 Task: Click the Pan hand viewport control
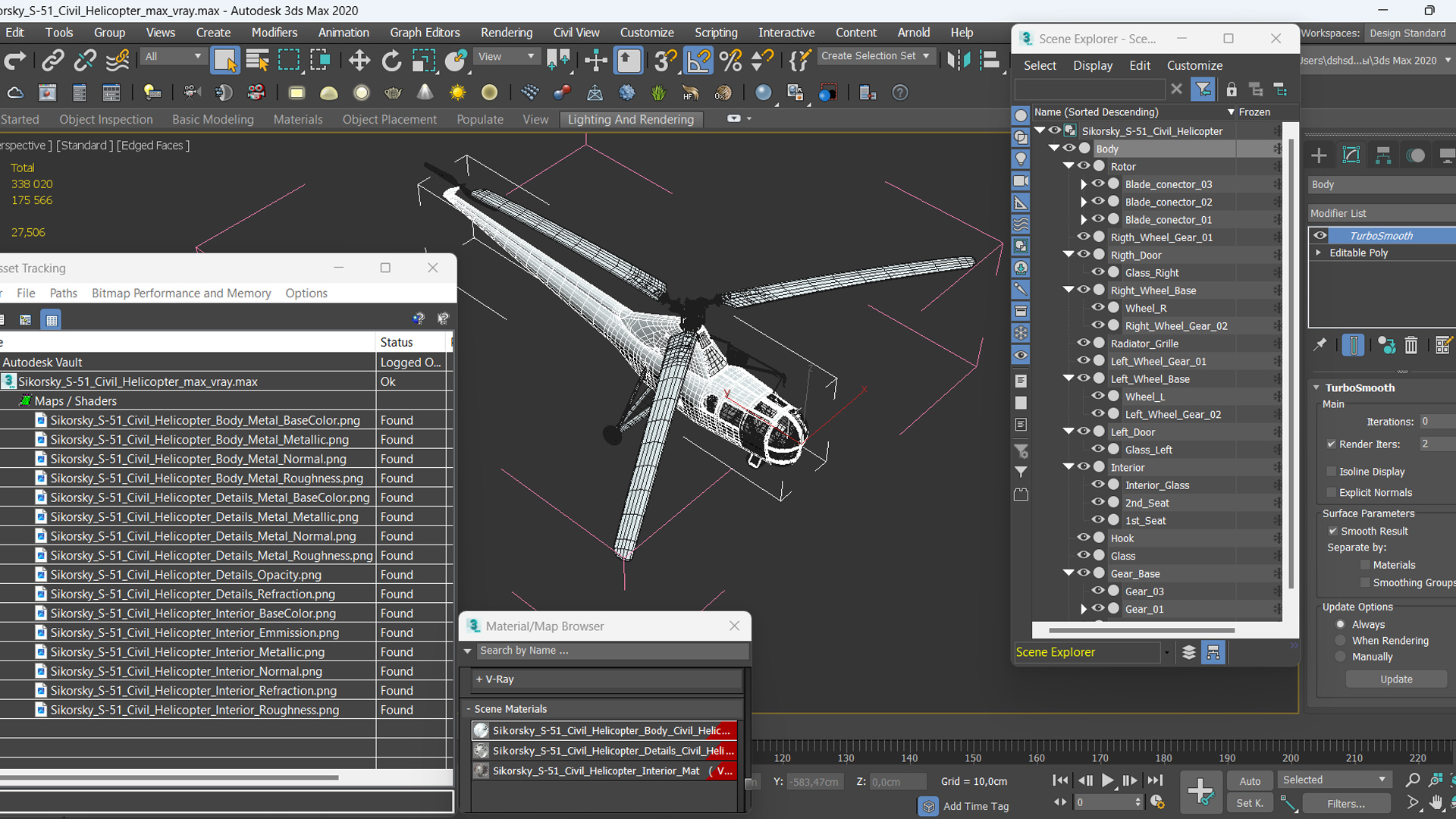point(1436,802)
